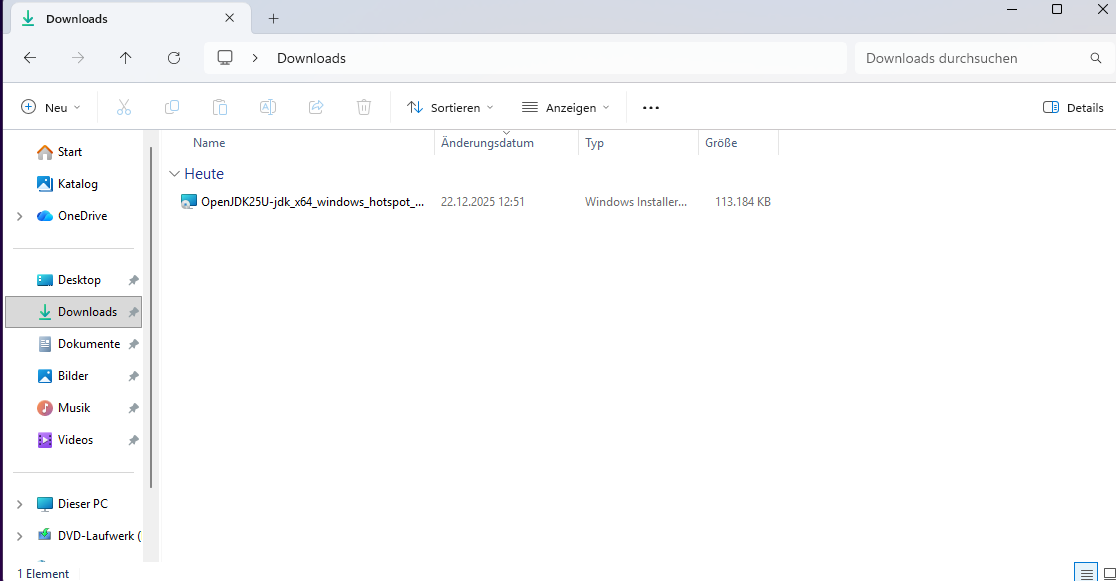This screenshot has width=1116, height=581.
Task: Click the Rename icon in toolbar
Action: pos(268,107)
